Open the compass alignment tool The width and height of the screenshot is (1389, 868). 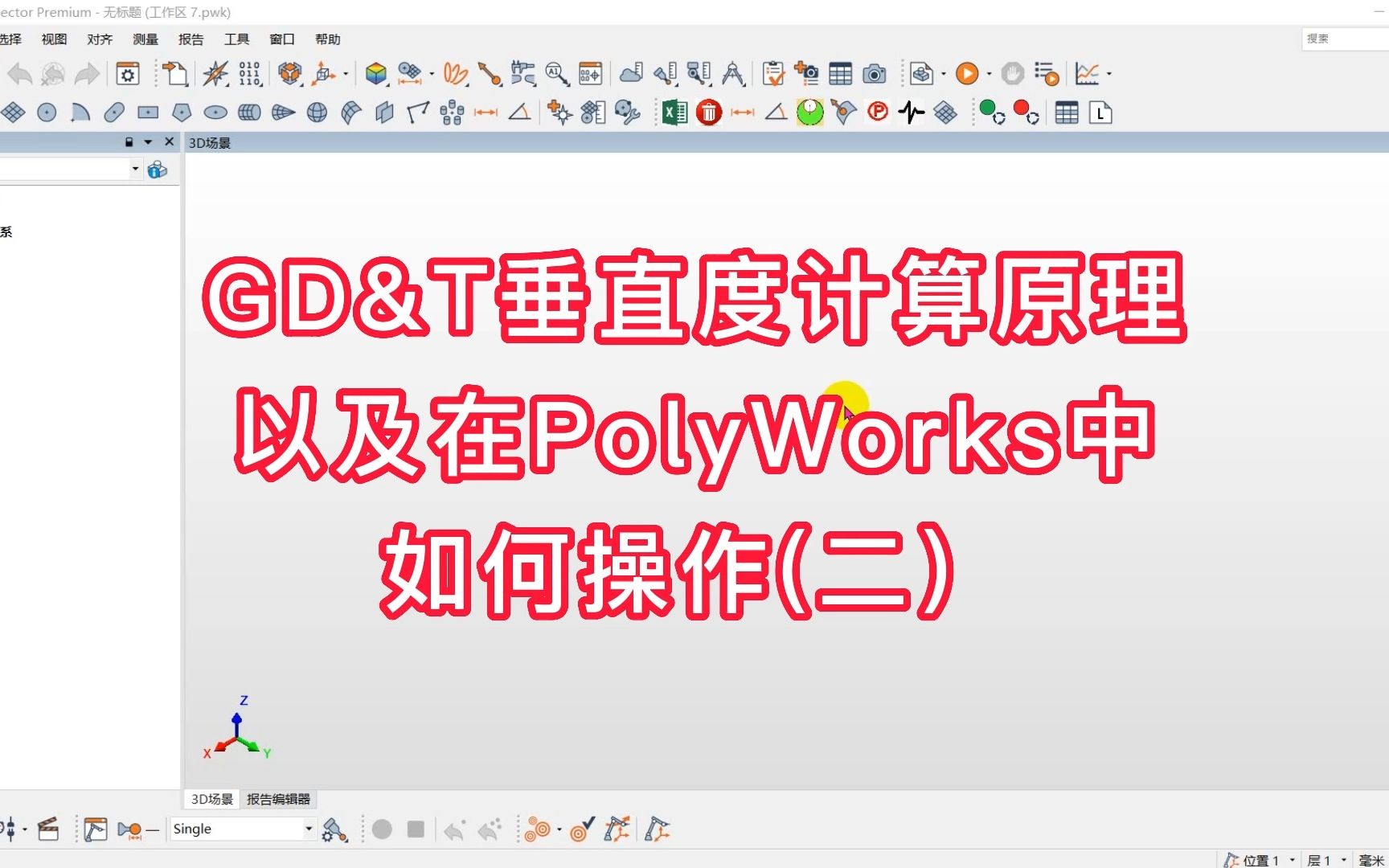(215, 74)
